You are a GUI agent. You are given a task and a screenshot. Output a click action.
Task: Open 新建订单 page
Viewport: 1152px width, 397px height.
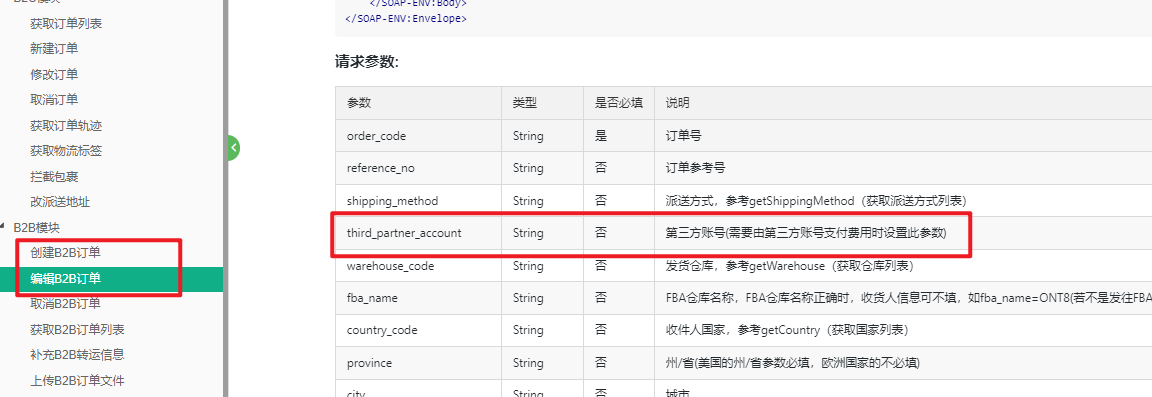point(54,49)
